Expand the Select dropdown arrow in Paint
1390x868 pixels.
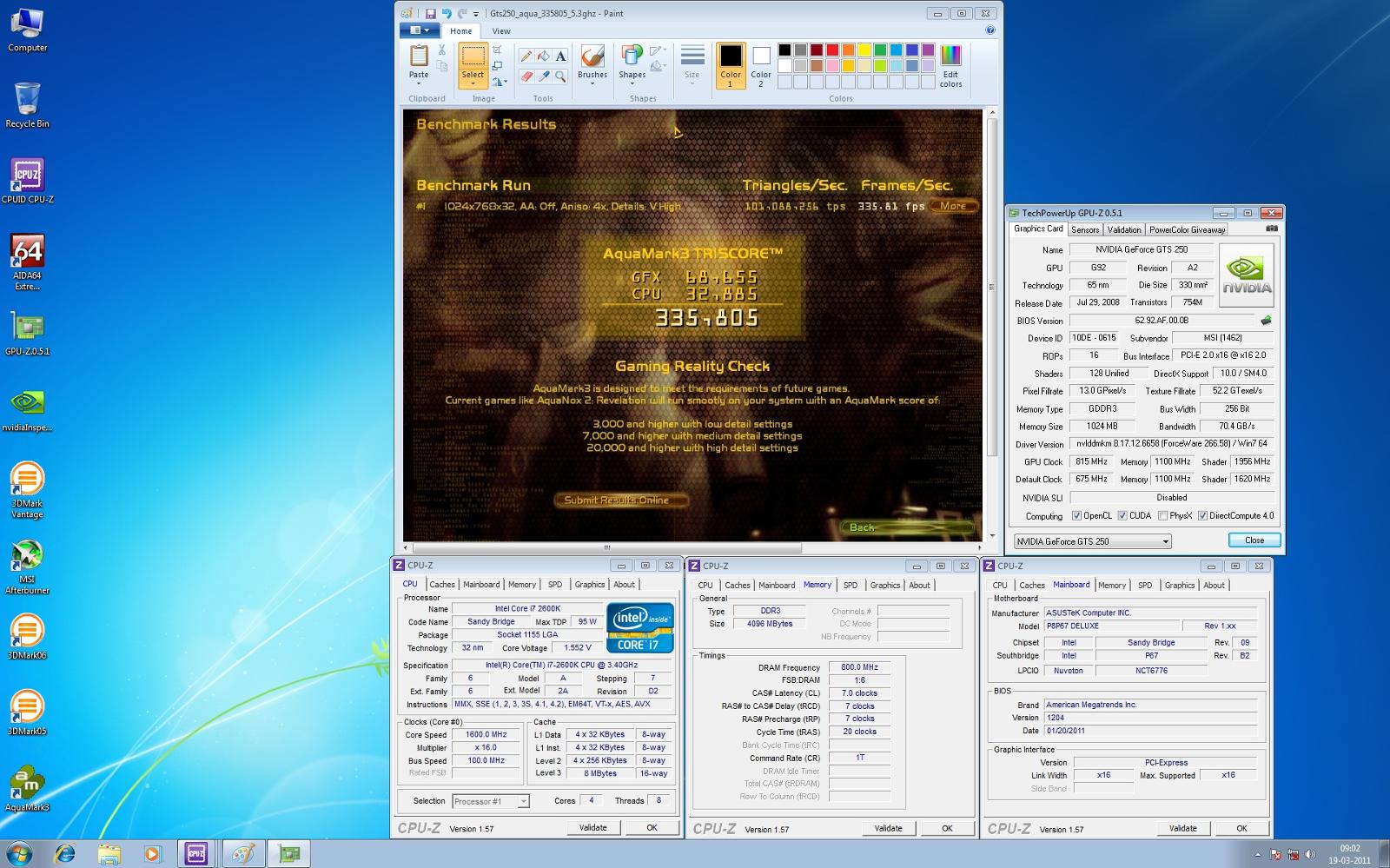[x=473, y=83]
